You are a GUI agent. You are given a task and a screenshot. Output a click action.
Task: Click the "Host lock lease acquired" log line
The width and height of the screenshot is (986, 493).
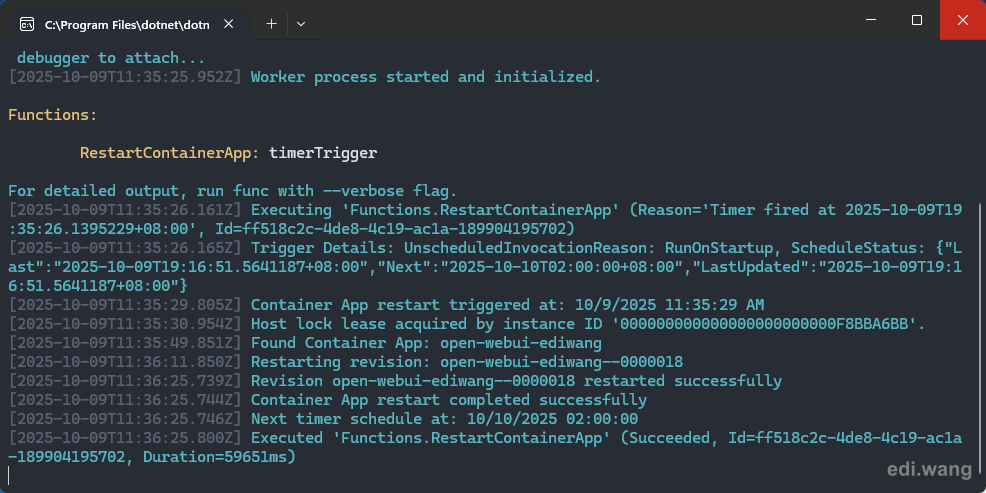pyautogui.click(x=588, y=324)
